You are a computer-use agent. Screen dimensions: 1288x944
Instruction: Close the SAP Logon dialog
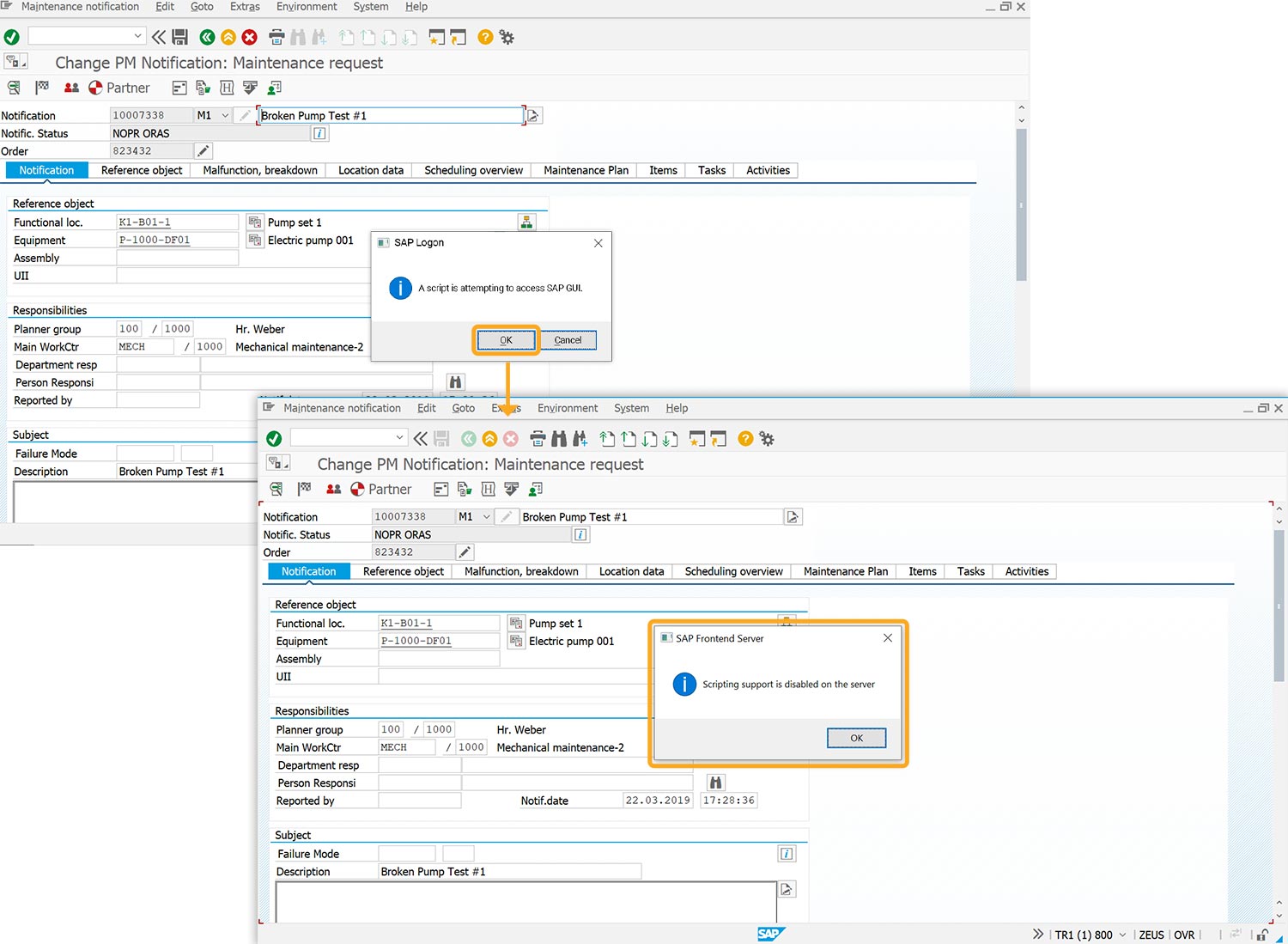tap(598, 243)
